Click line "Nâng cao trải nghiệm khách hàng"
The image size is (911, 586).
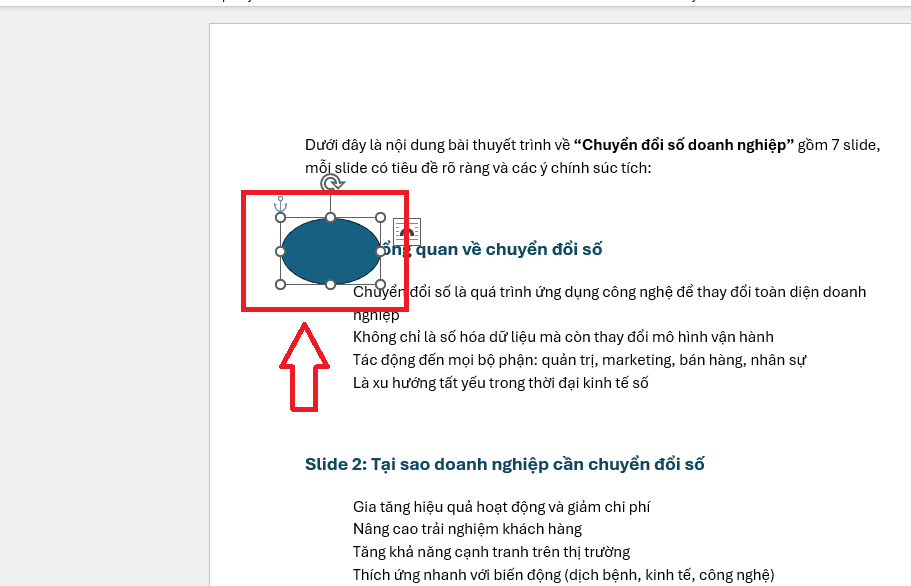coord(467,529)
